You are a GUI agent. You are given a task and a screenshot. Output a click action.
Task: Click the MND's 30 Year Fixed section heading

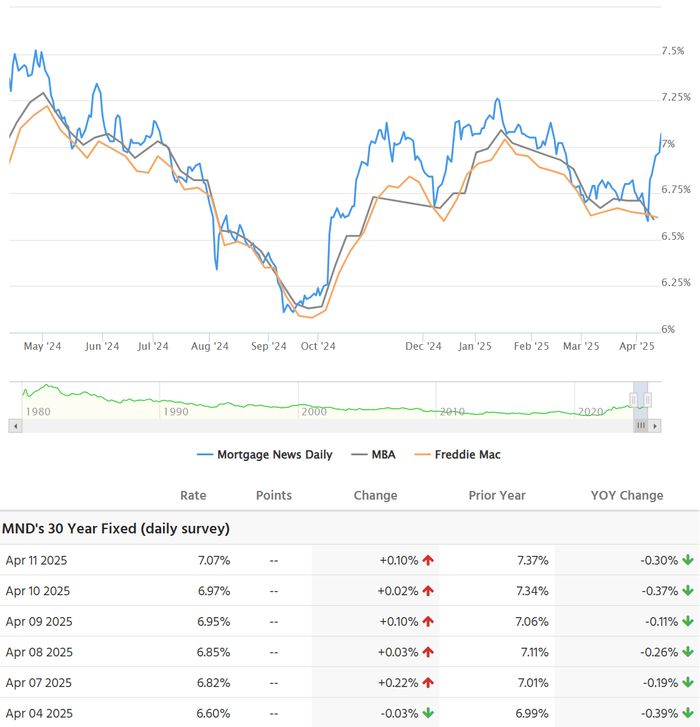tap(116, 528)
